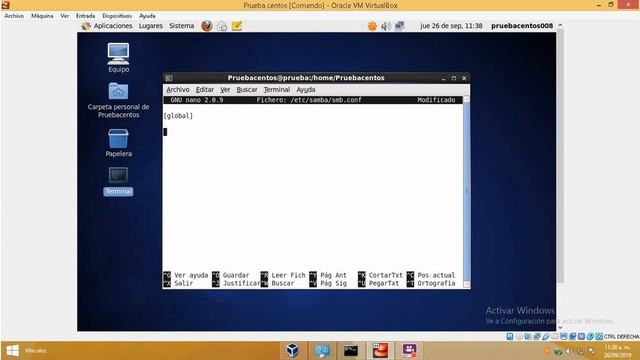Click the orange update notifier icon in panel
The height and width of the screenshot is (360, 640).
coord(372,26)
